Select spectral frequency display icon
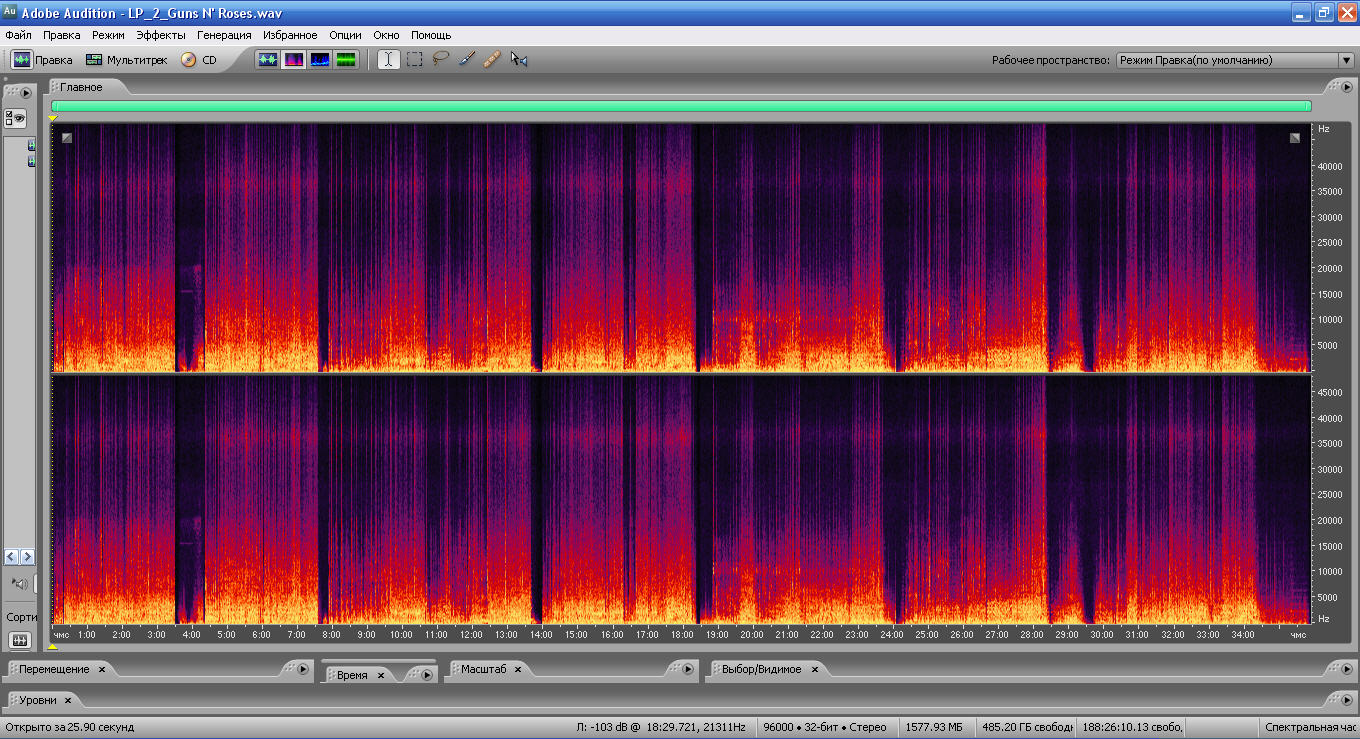This screenshot has width=1360, height=739. click(294, 60)
